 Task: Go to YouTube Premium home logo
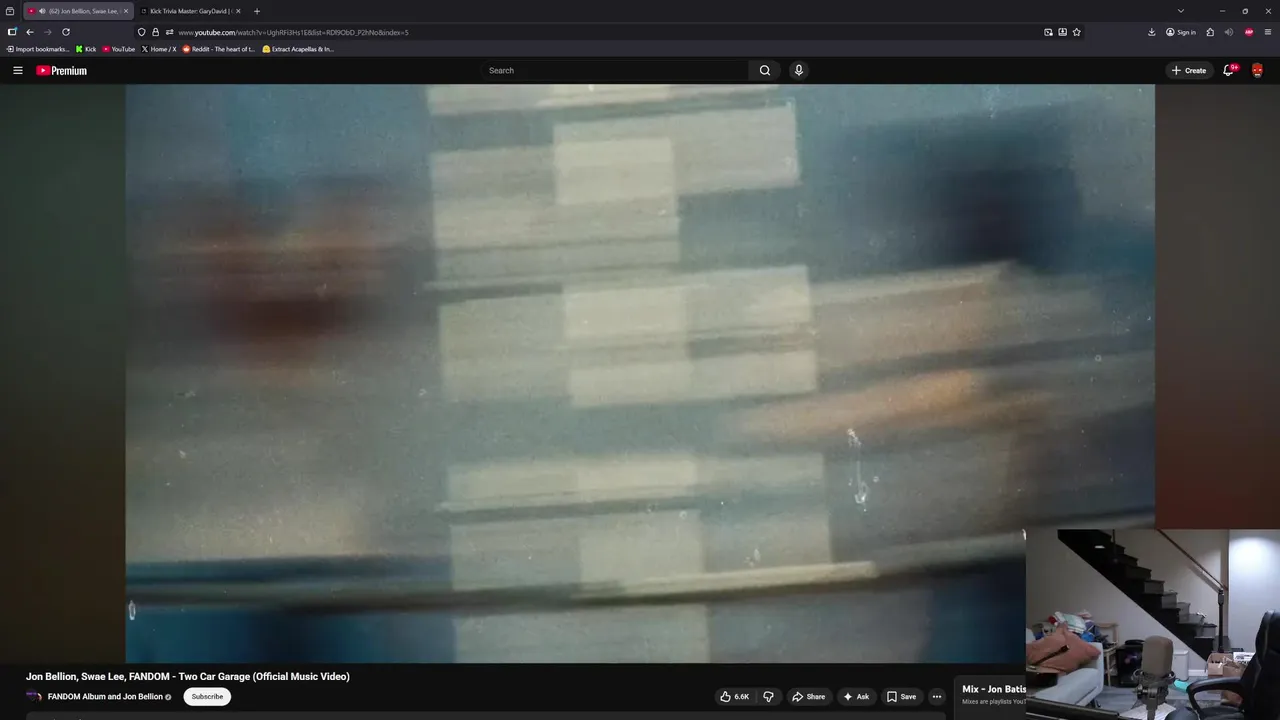coord(61,70)
